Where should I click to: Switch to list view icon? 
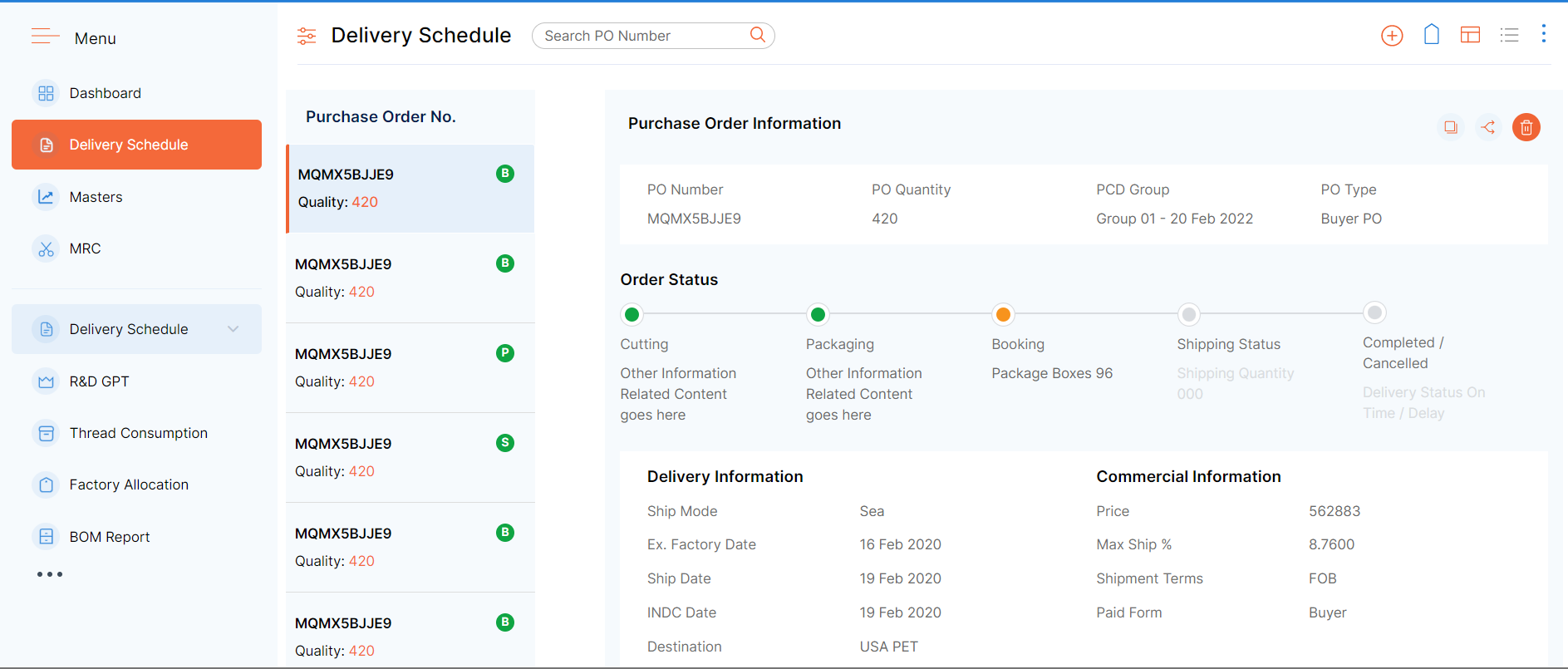(x=1509, y=35)
